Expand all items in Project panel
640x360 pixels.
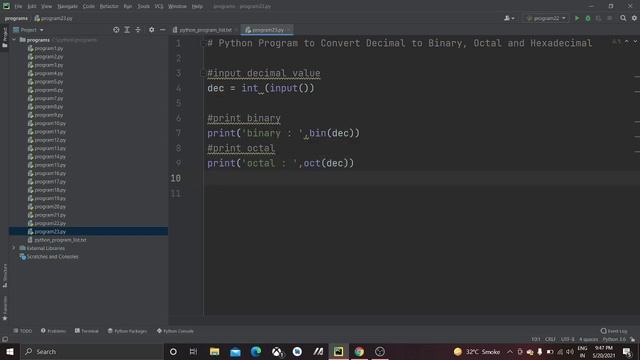pos(127,30)
